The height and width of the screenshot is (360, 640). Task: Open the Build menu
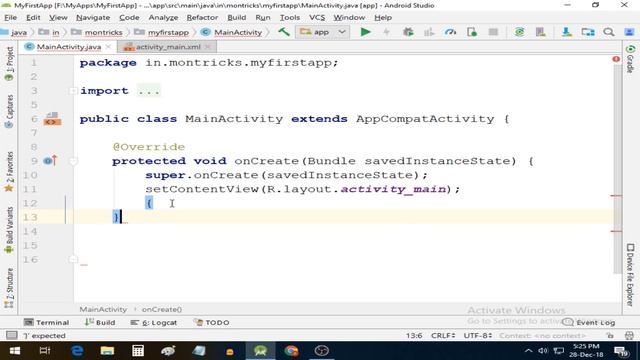237,18
